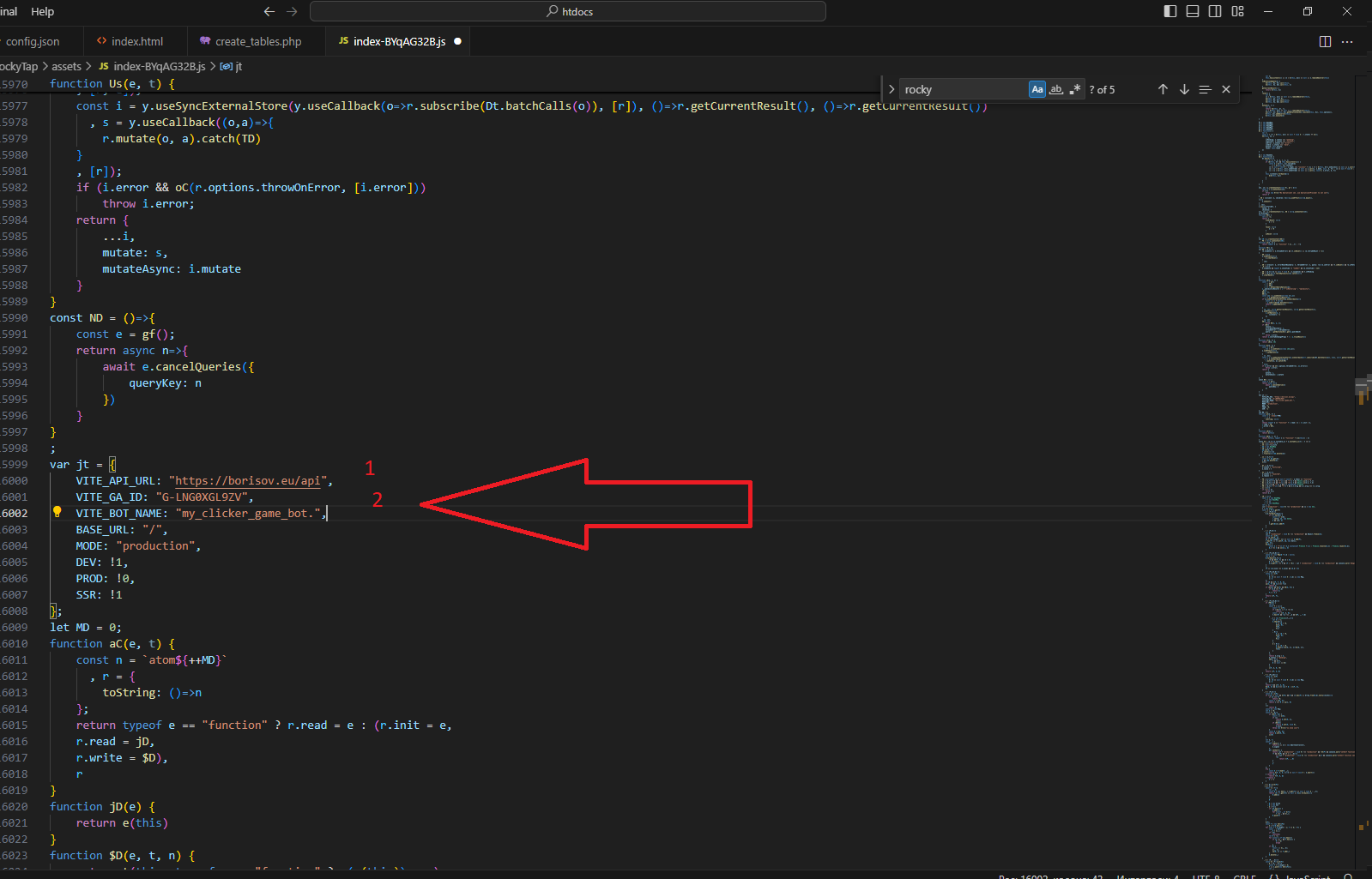Select the assets breadcrumb folder

[x=66, y=66]
